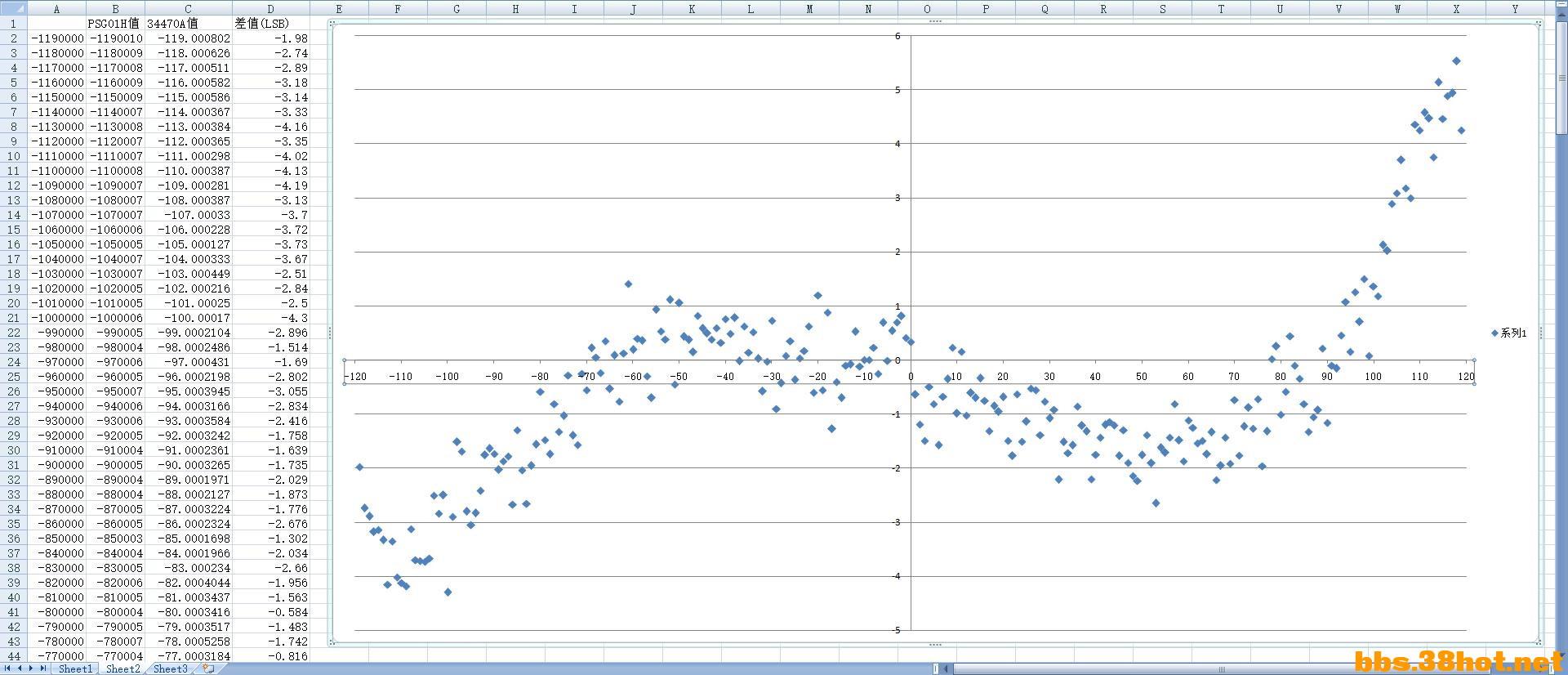Image resolution: width=1568 pixels, height=675 pixels.
Task: Select row 1 header
Action: point(13,24)
